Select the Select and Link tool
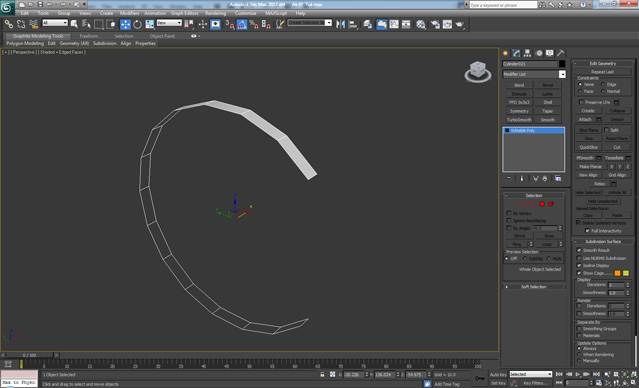 click(x=9, y=24)
